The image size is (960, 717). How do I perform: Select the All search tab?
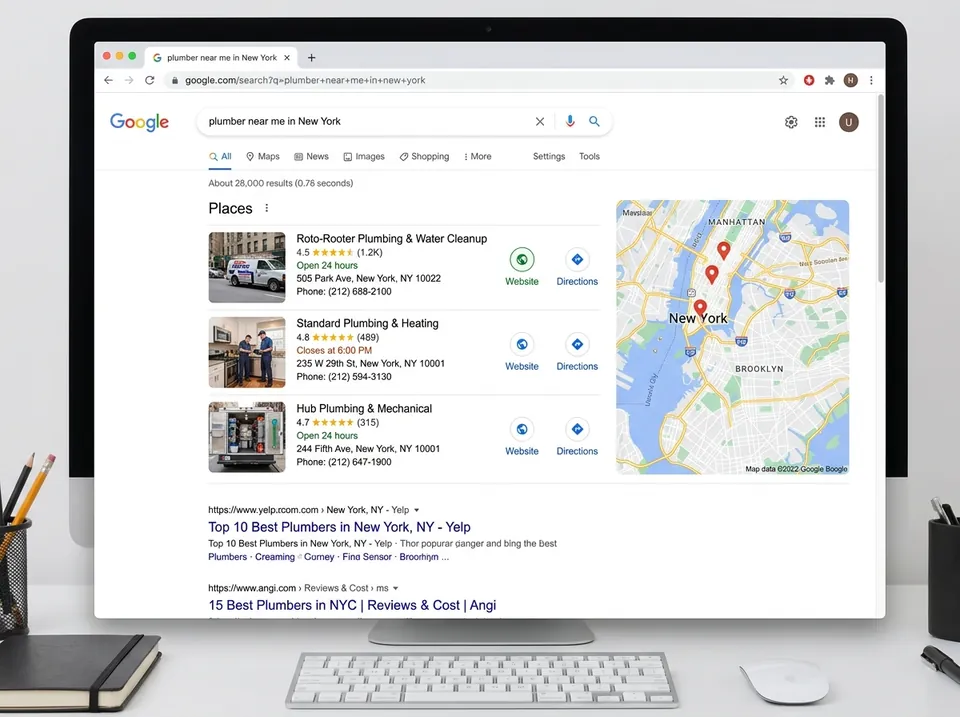click(x=220, y=157)
